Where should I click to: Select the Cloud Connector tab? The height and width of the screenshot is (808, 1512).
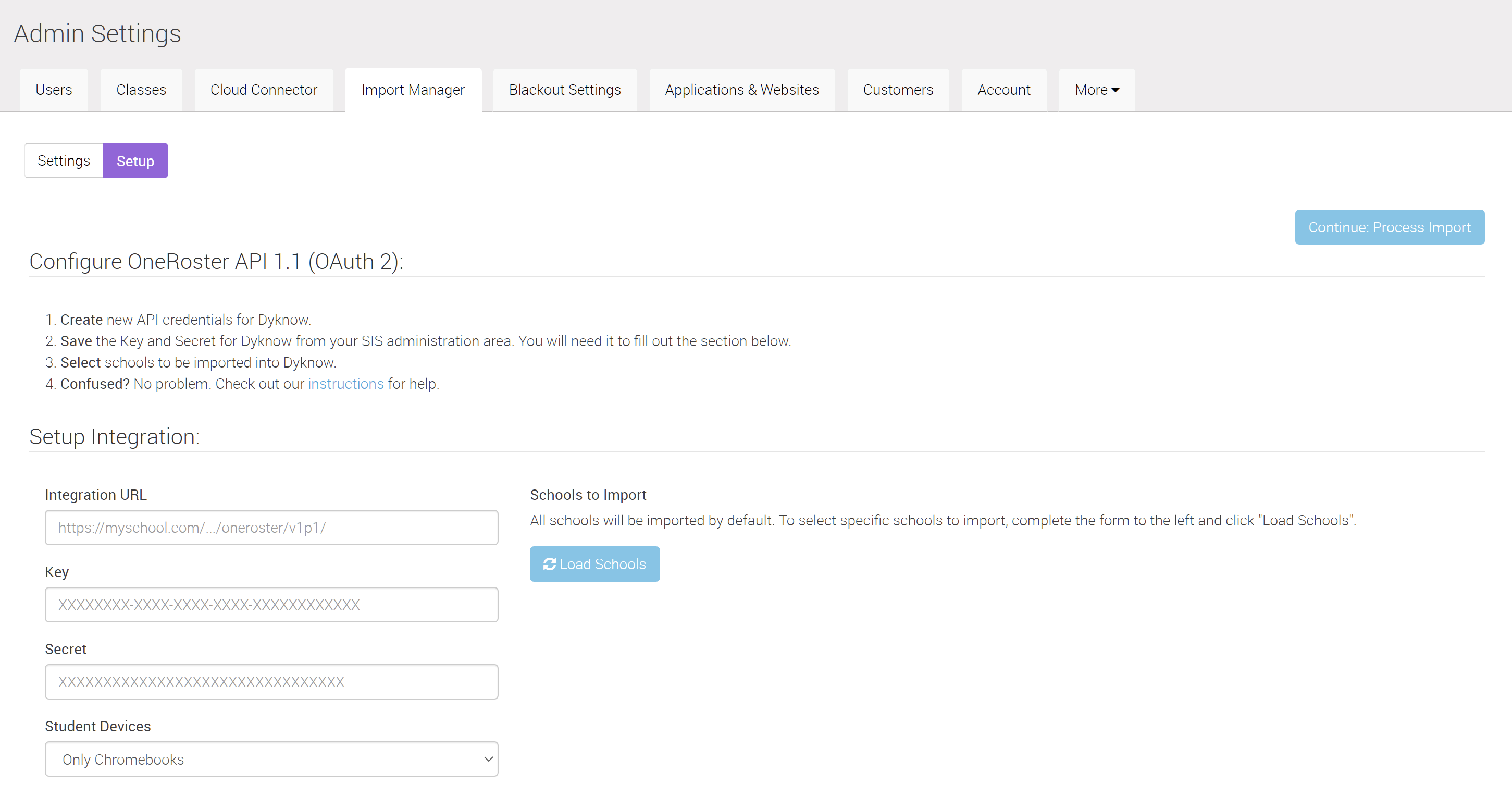(263, 89)
